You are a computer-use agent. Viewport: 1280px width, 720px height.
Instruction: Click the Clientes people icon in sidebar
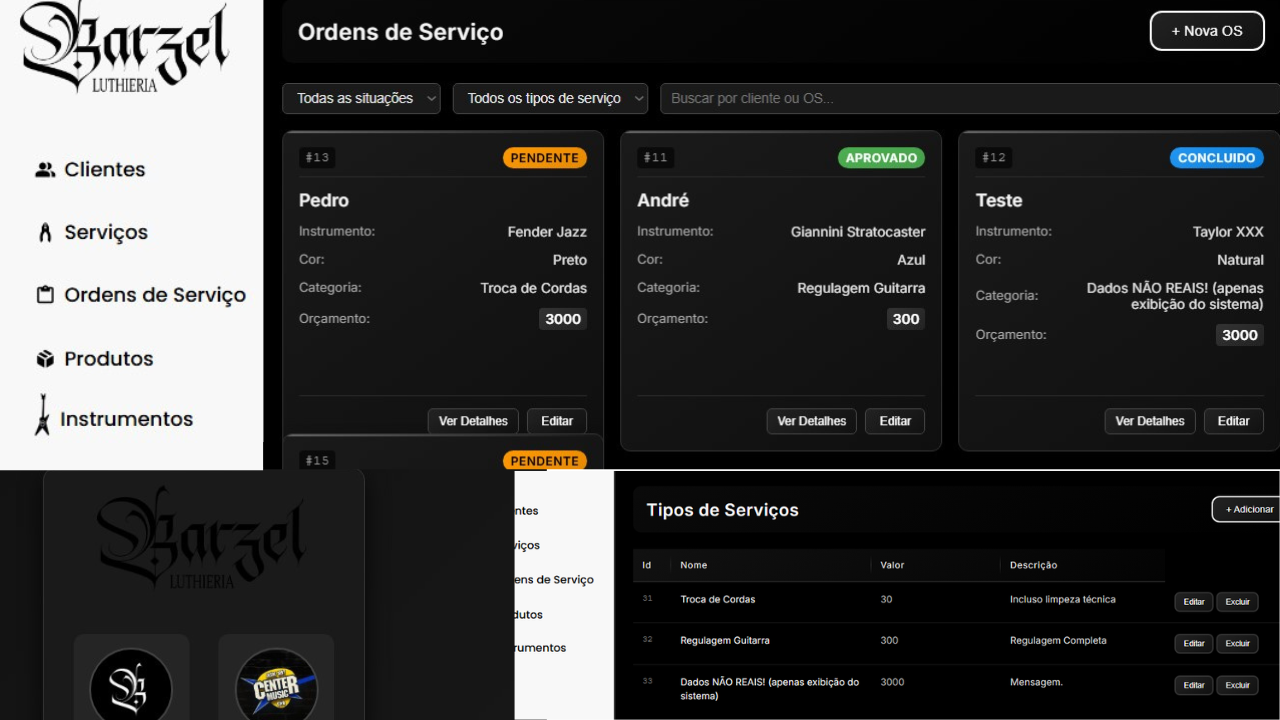pos(45,170)
